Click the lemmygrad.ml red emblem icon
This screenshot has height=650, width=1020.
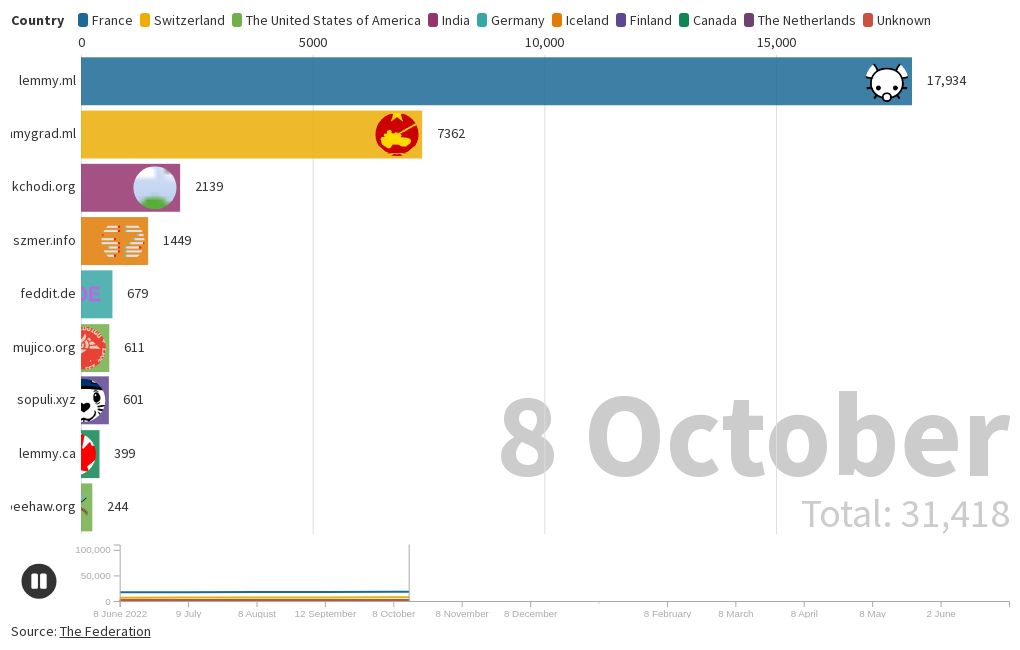coord(397,135)
